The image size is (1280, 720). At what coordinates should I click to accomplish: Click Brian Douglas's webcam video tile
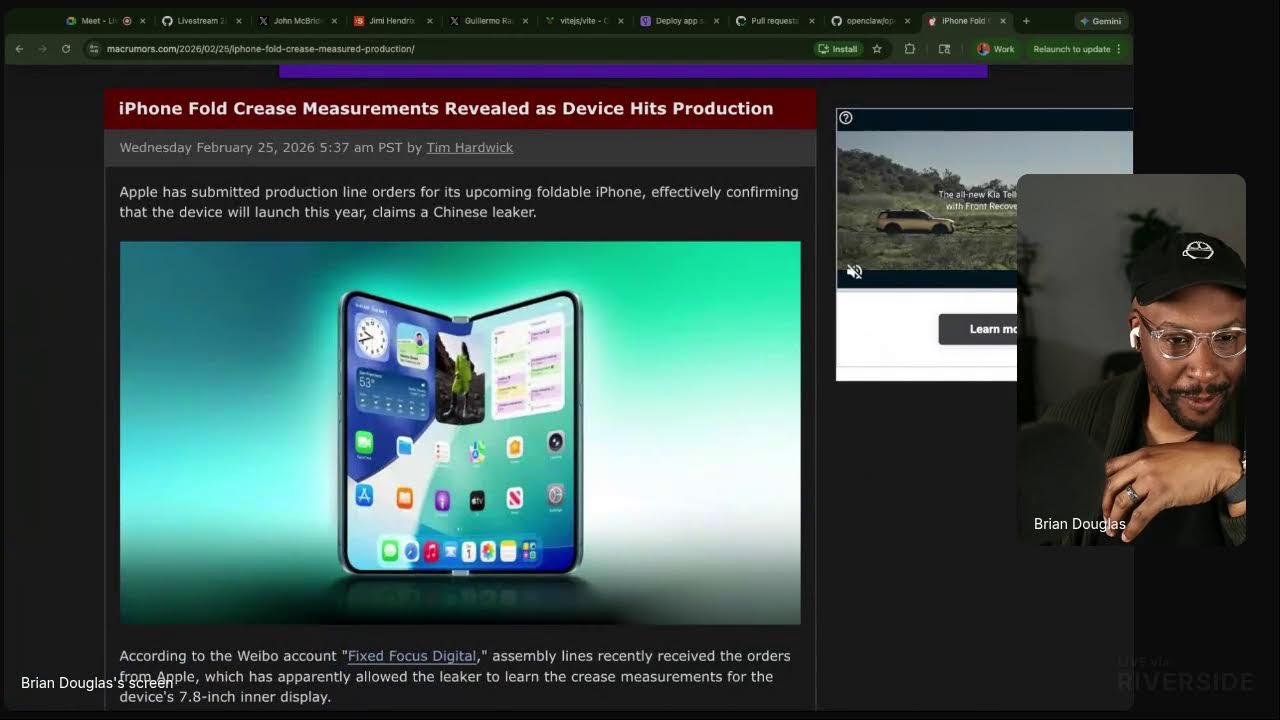click(x=1131, y=360)
